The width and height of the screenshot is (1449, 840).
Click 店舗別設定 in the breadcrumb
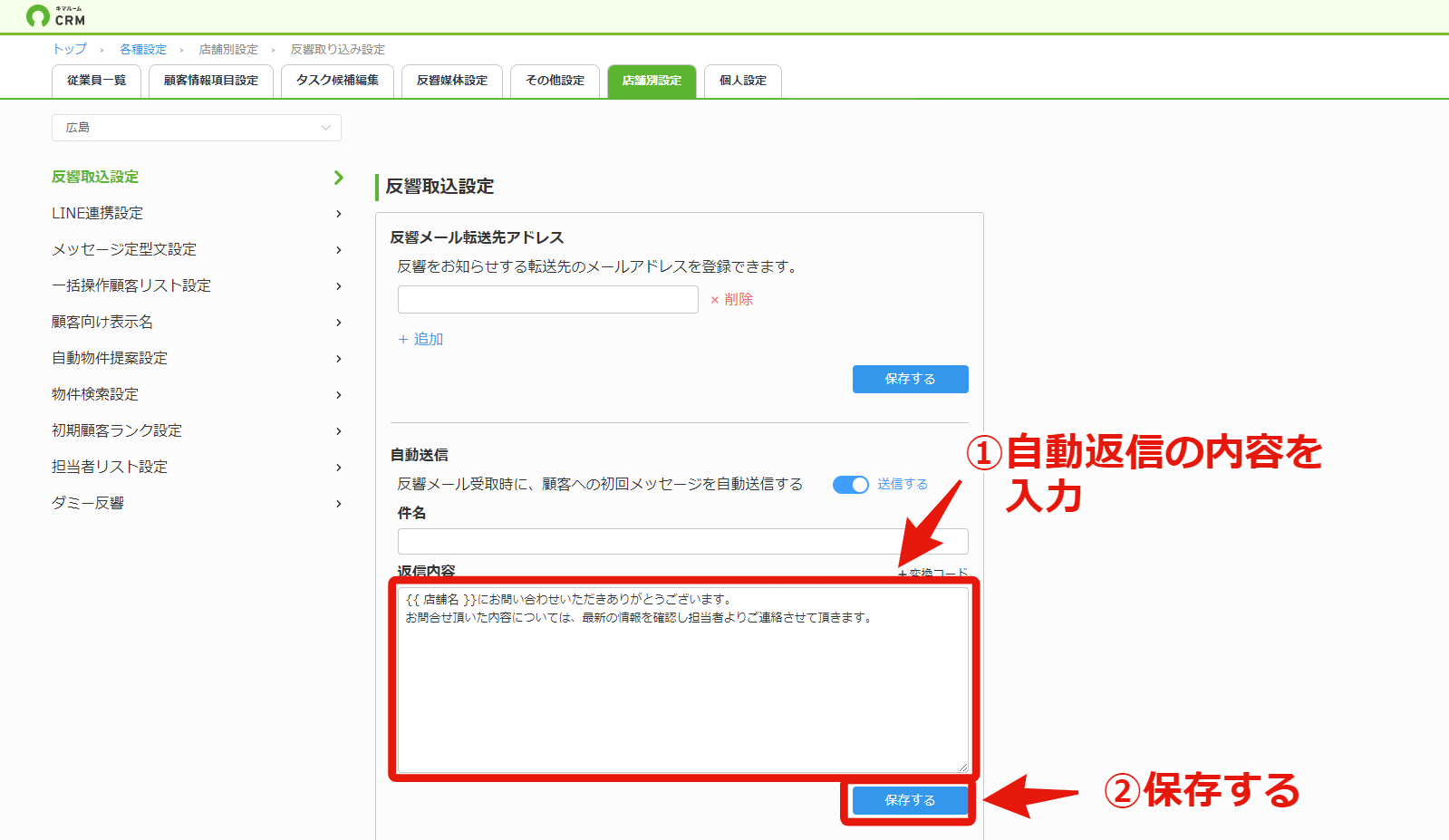[228, 49]
